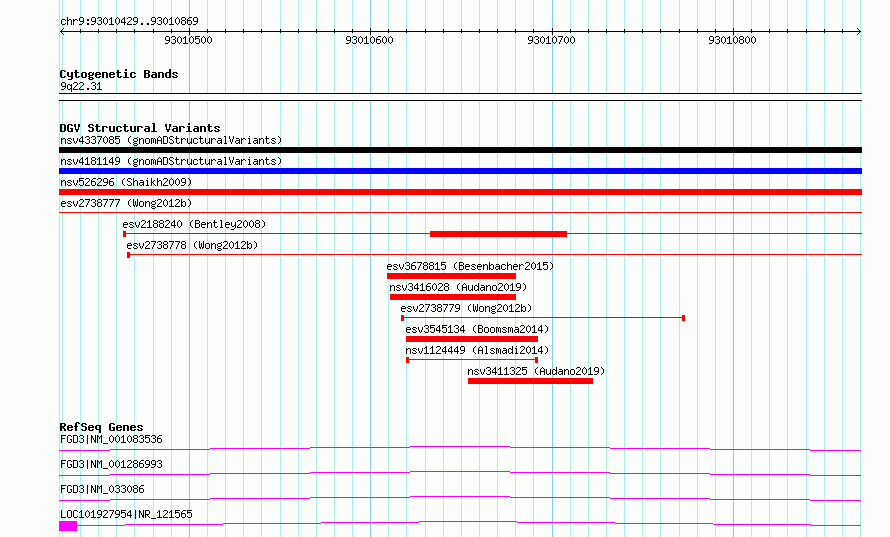Open the nsv3416028 (Audano2019) label
890x537 pixels.
click(x=458, y=287)
